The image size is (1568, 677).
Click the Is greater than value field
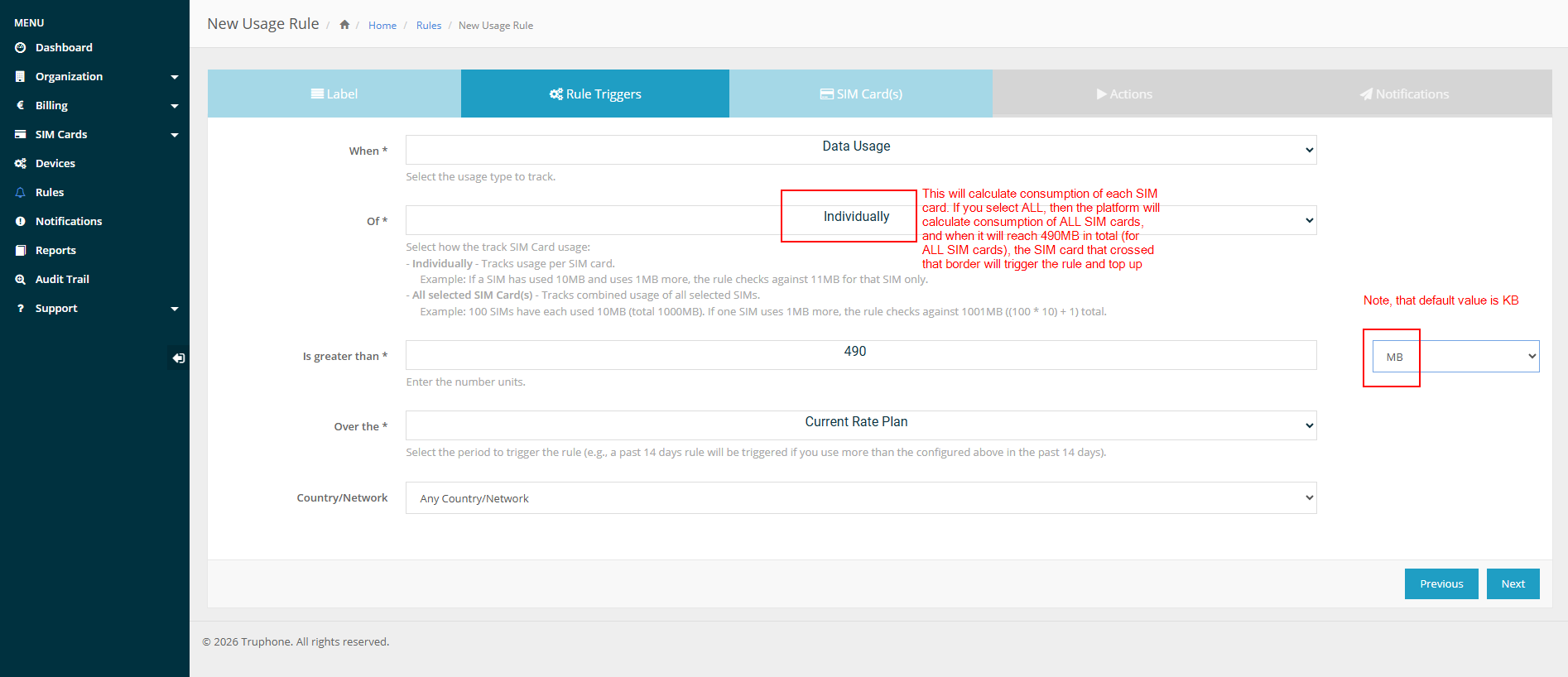(860, 355)
